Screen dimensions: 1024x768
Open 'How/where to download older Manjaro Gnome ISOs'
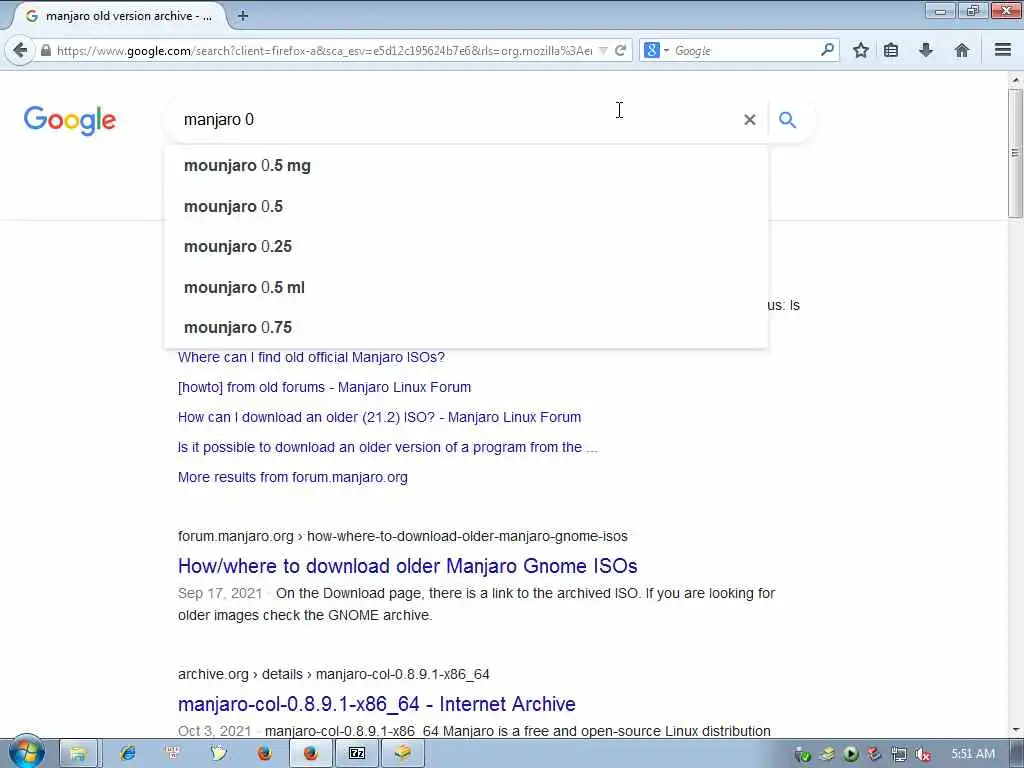coord(408,566)
